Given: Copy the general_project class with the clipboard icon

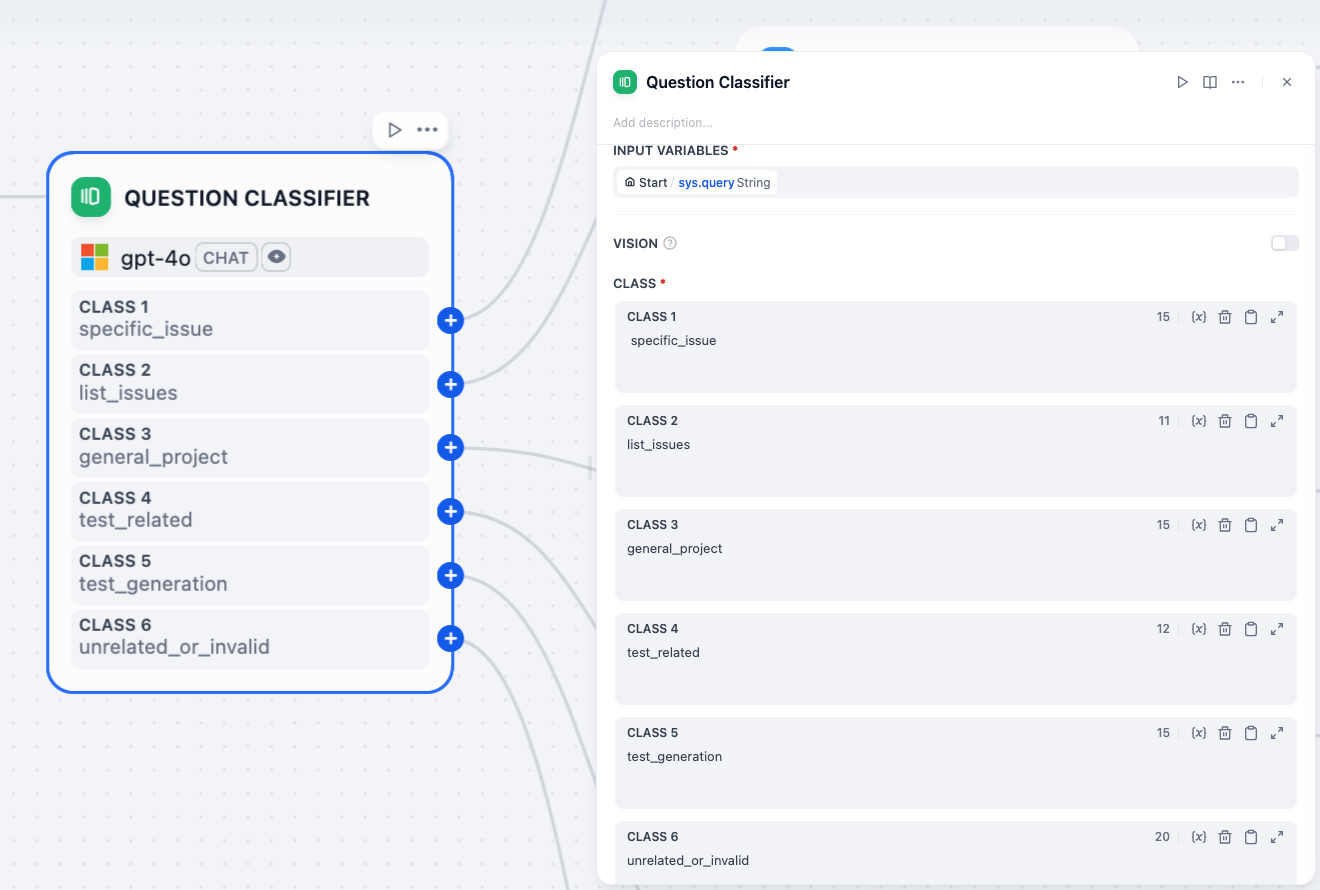Looking at the screenshot, I should point(1251,524).
